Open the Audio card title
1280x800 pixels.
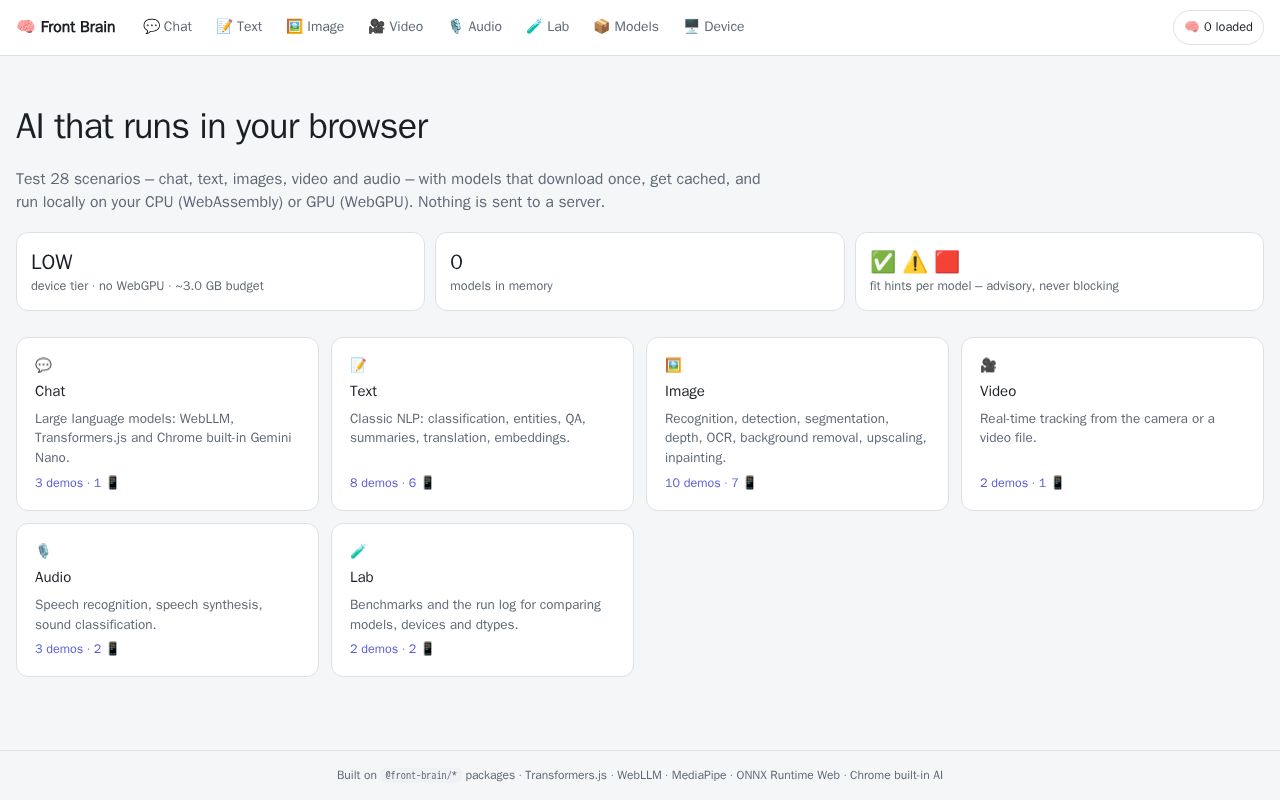53,577
